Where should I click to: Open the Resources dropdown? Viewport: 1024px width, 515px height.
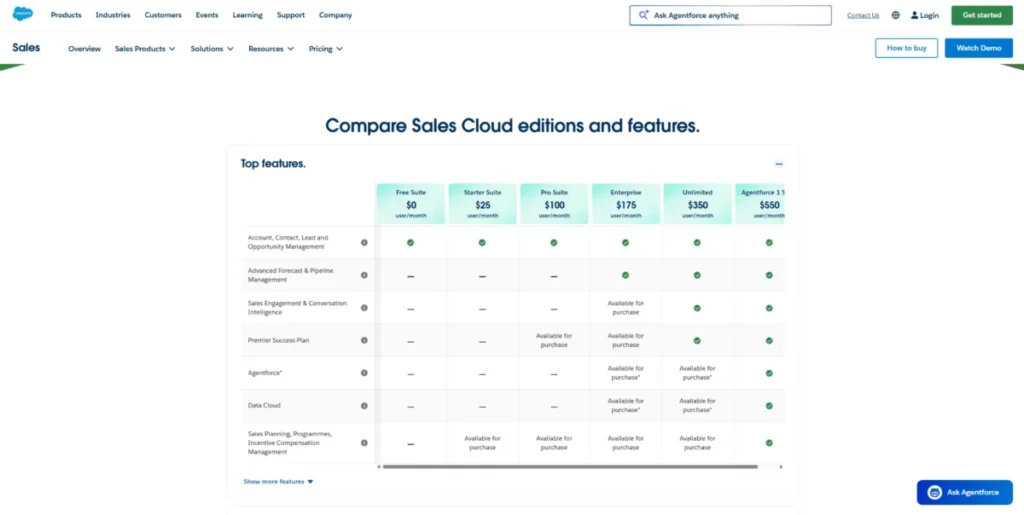coord(271,48)
